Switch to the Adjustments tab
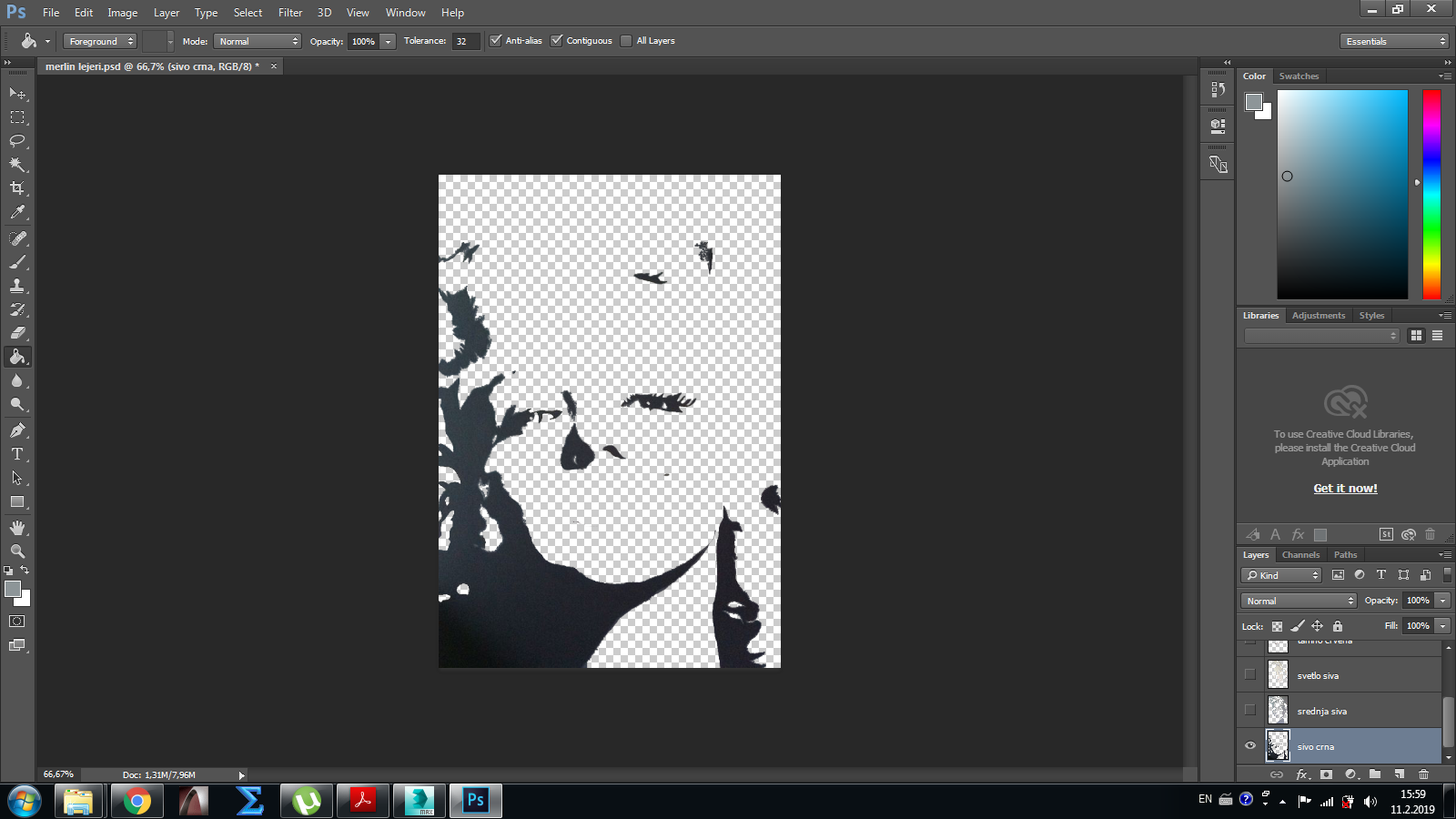Image resolution: width=1456 pixels, height=819 pixels. pos(1319,316)
